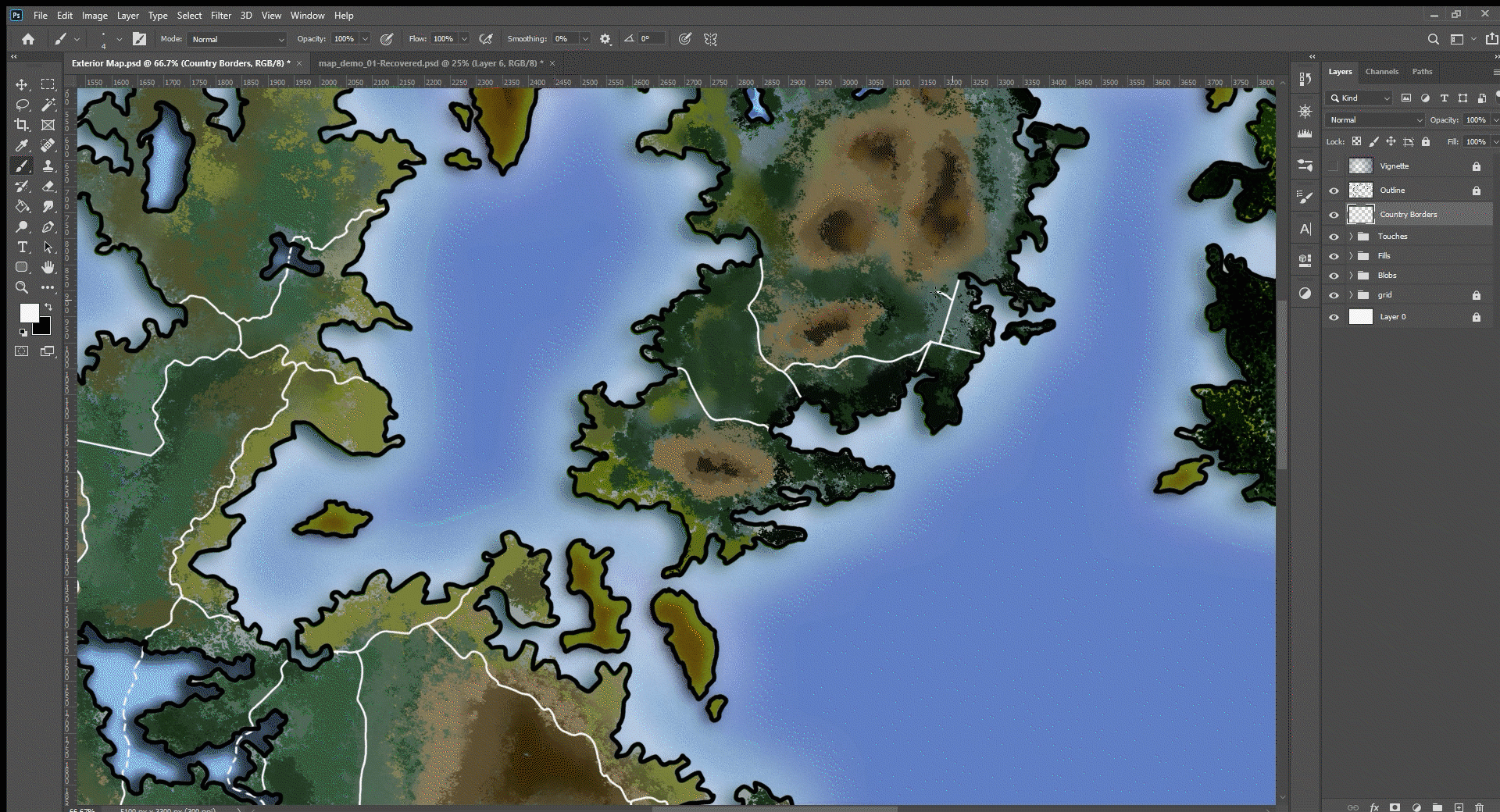Hide the grid group

1334,295
